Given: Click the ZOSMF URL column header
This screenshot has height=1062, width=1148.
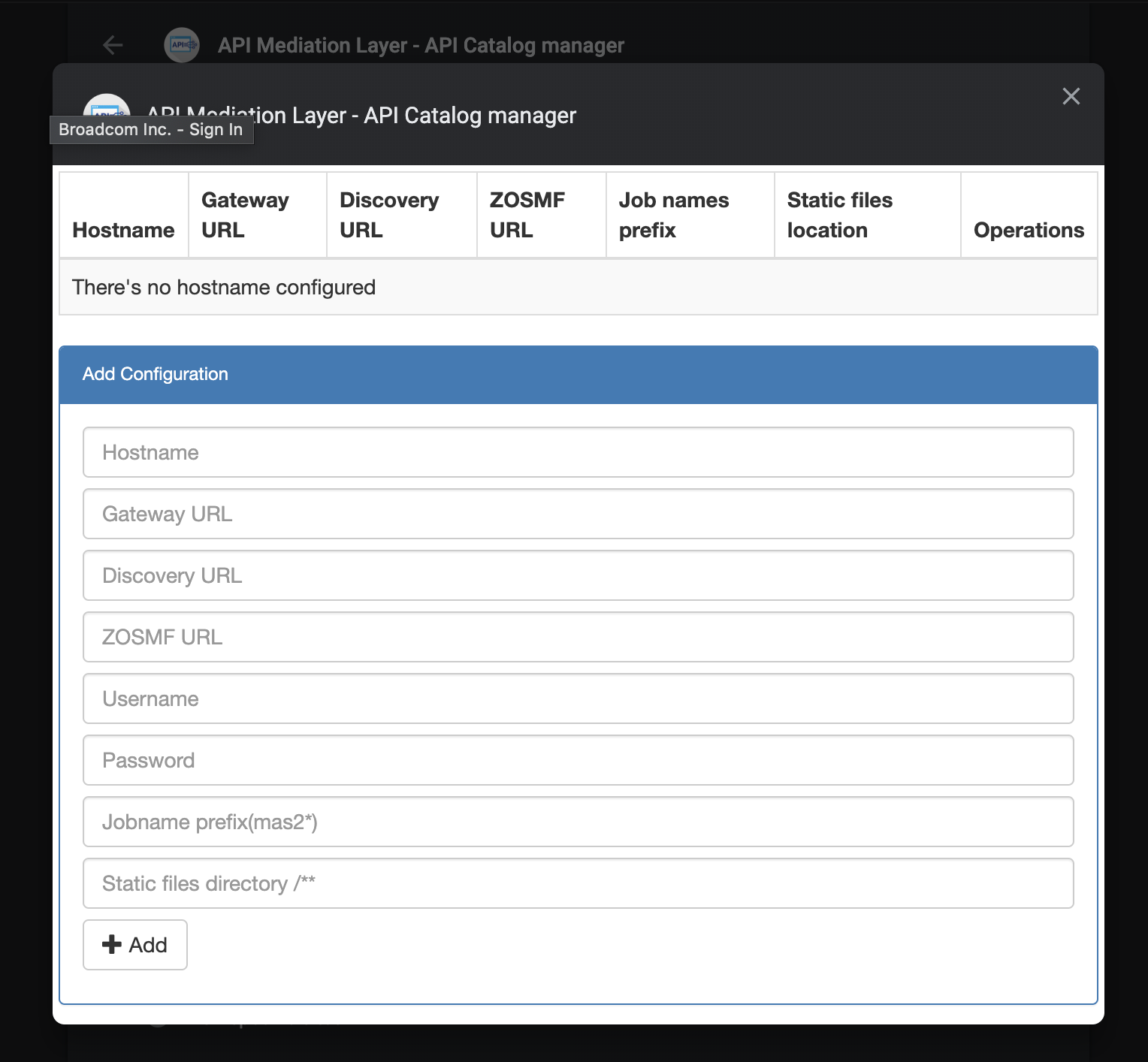Looking at the screenshot, I should [x=542, y=216].
